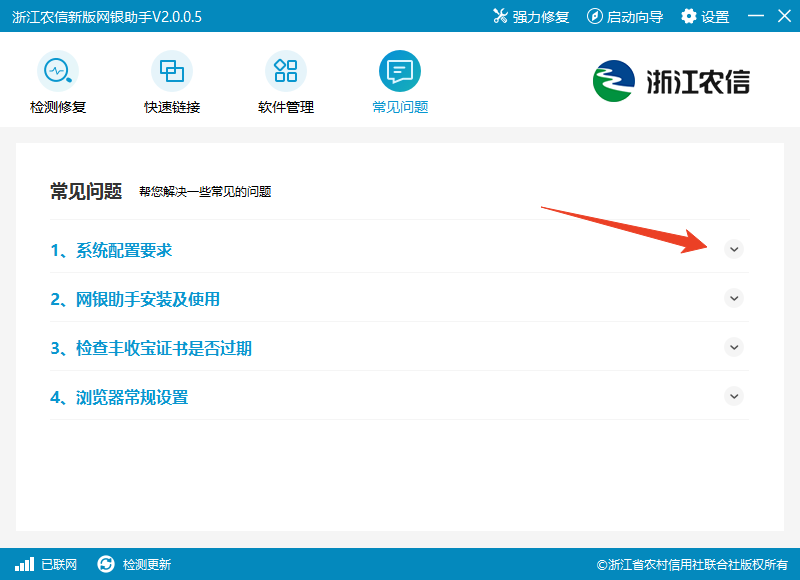Click the 强力修复 wrench icon
The width and height of the screenshot is (800, 580).
click(x=500, y=16)
